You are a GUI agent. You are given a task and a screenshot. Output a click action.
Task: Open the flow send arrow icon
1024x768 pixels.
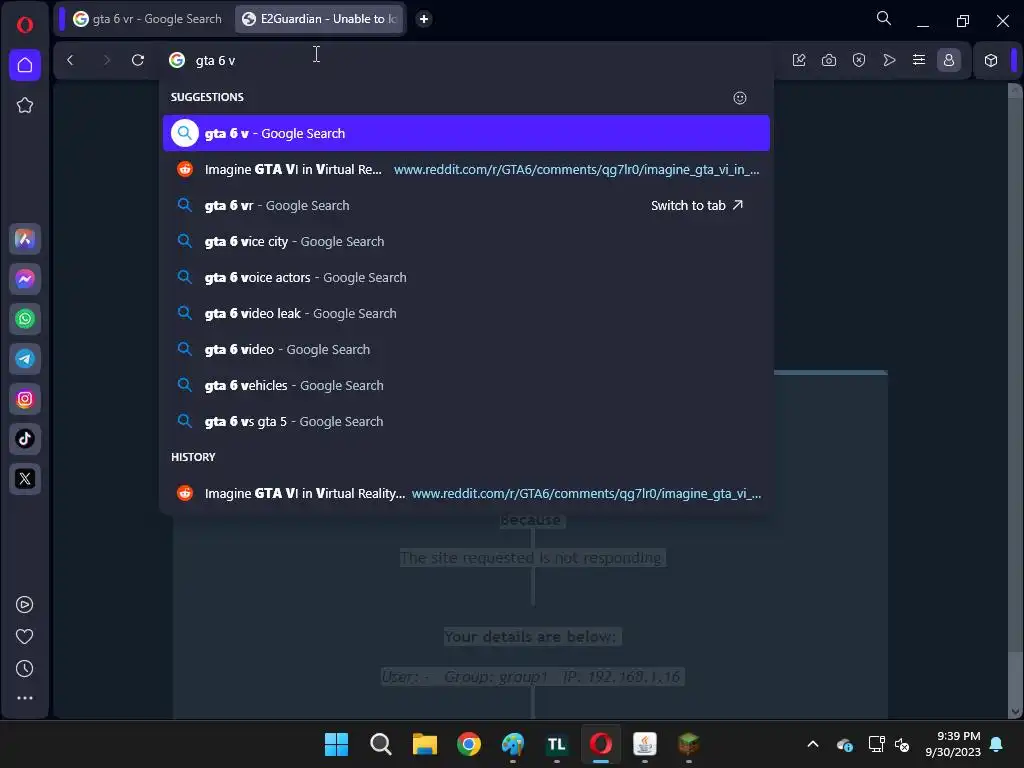[889, 60]
